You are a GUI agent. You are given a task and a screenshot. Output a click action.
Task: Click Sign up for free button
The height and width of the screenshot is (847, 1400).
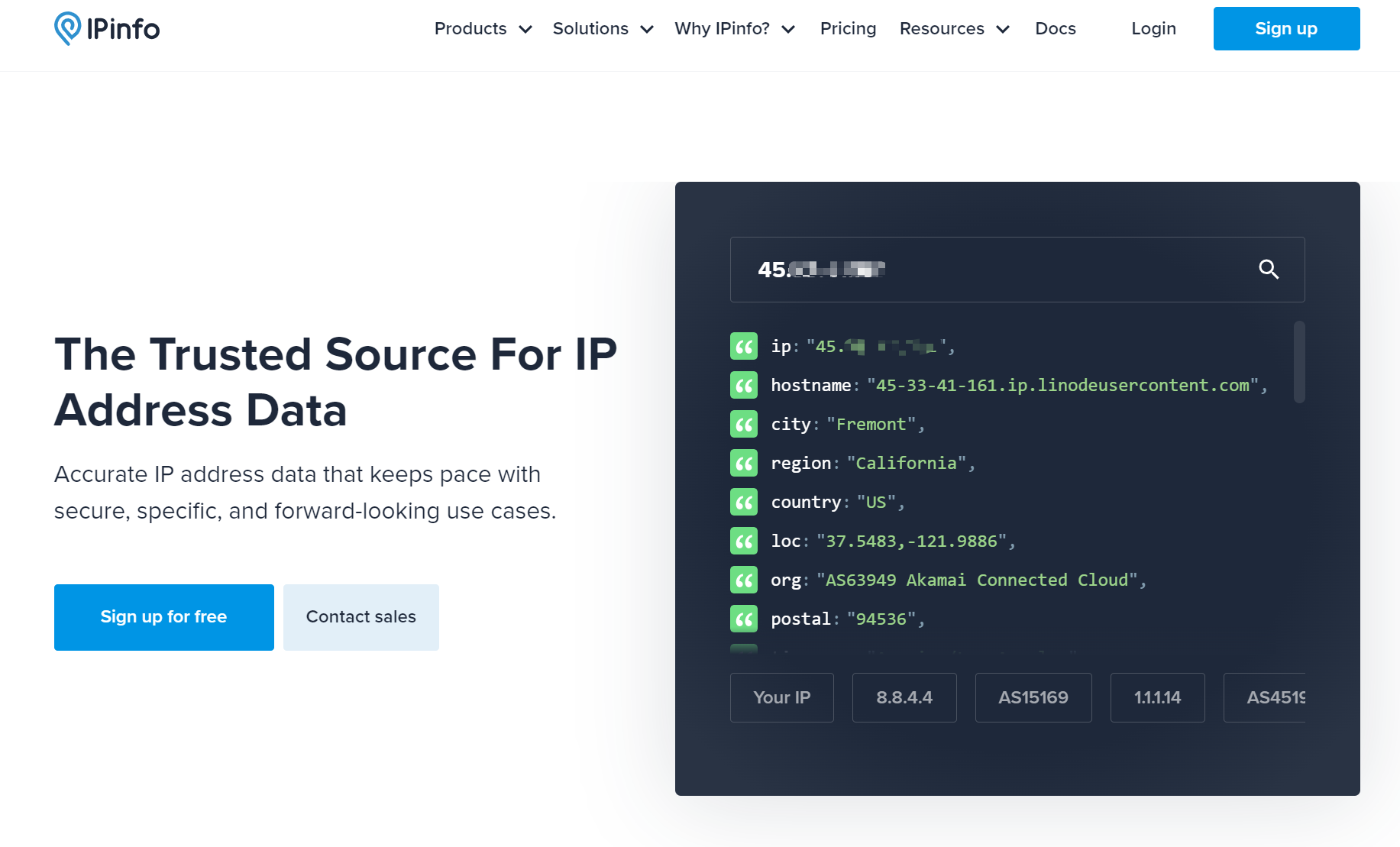(x=164, y=617)
